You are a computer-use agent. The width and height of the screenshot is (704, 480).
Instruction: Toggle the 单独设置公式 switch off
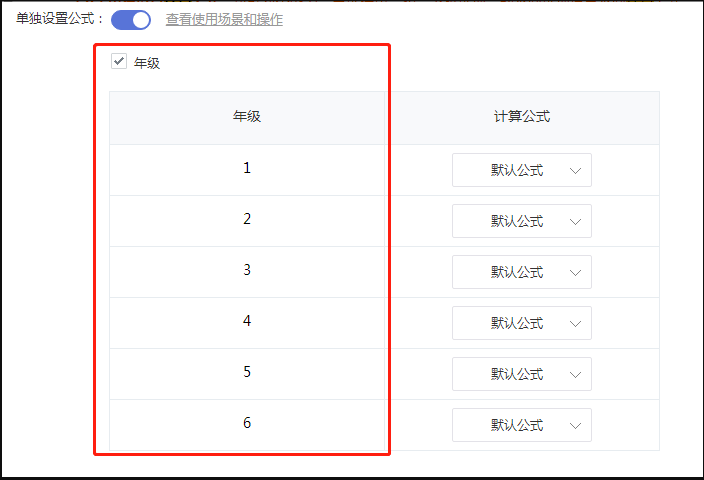(x=131, y=20)
